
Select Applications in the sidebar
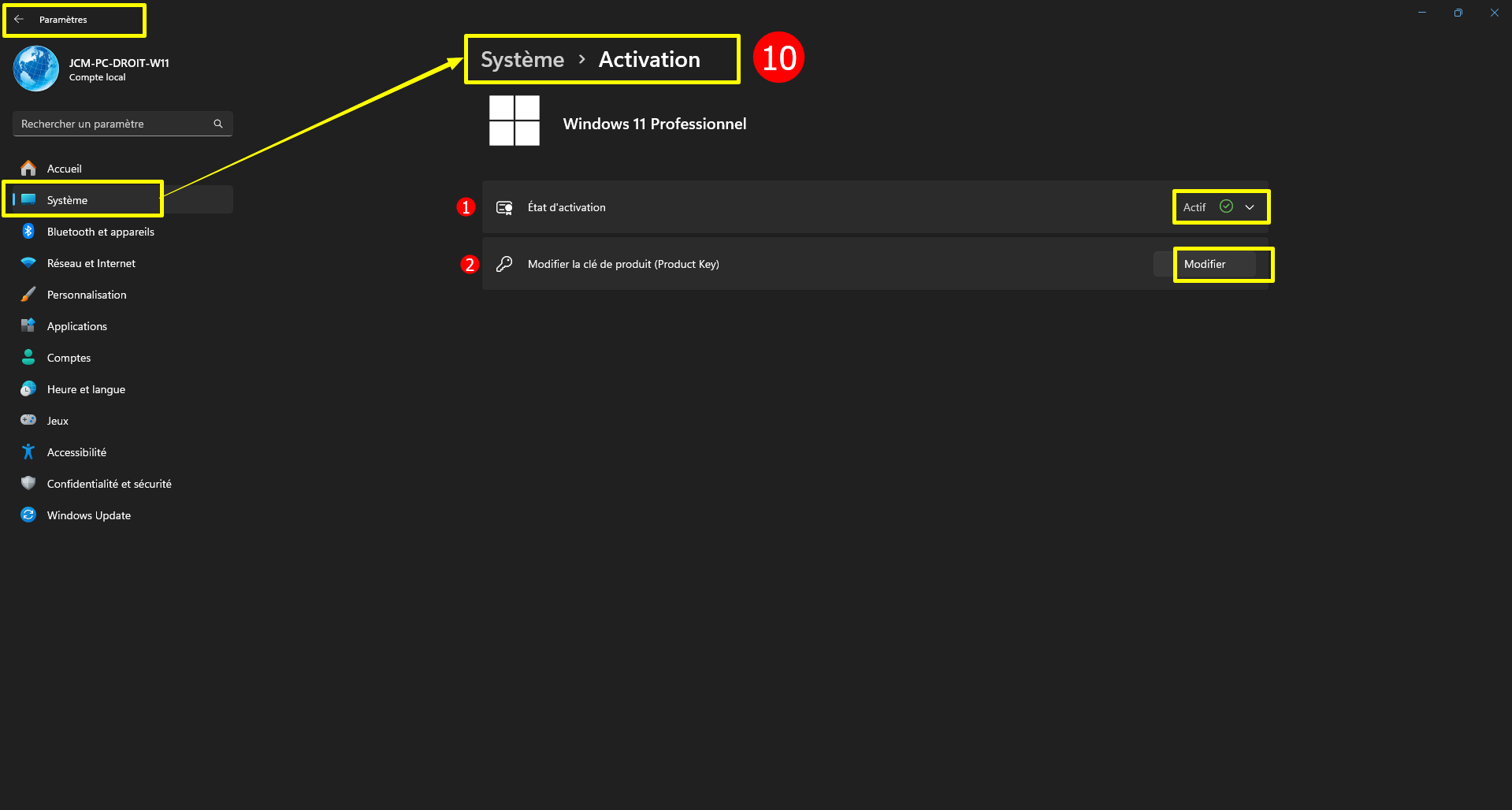click(x=123, y=326)
